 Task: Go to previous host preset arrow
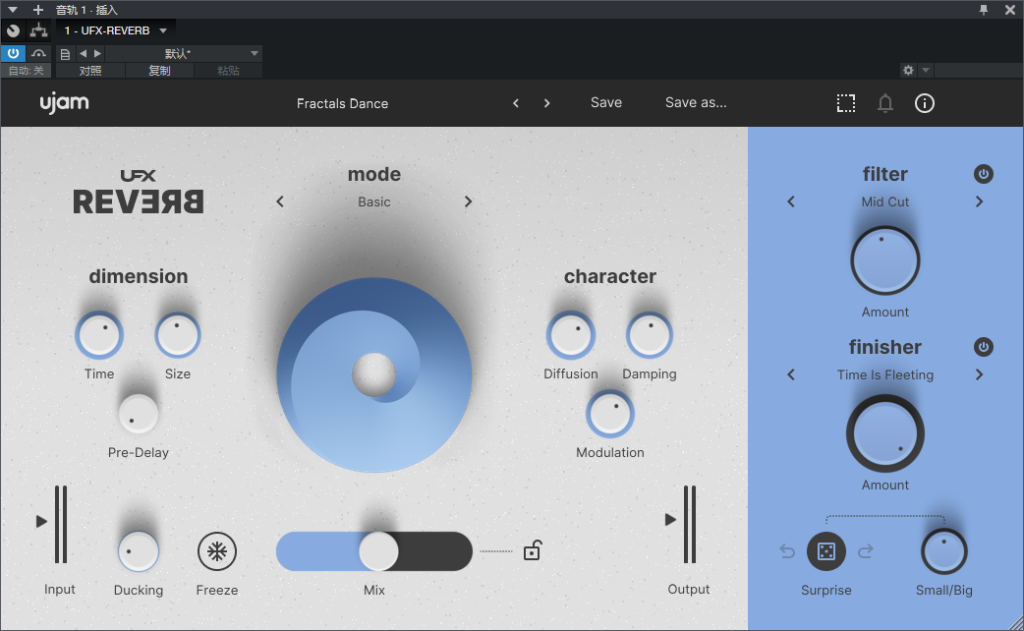[83, 54]
